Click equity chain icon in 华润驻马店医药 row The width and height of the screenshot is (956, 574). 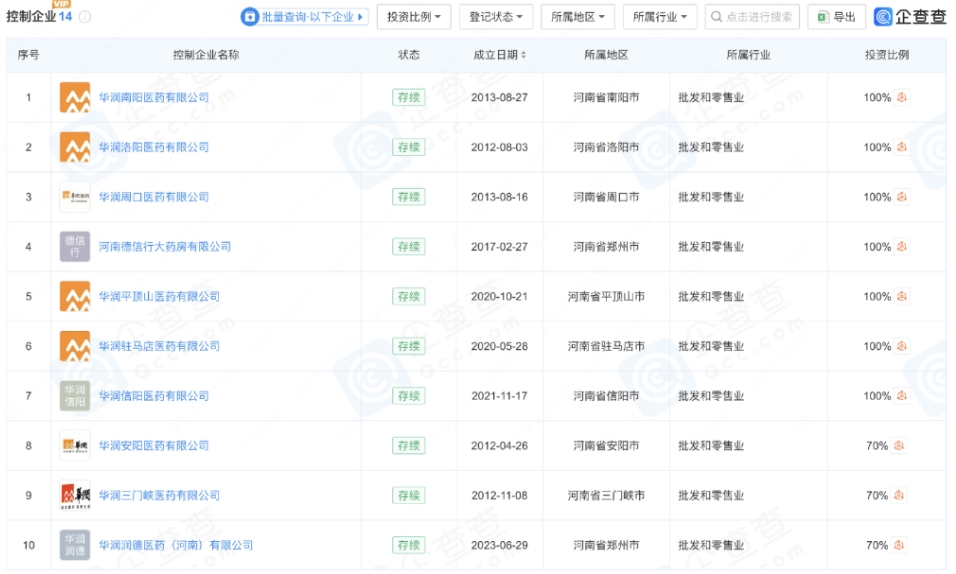click(x=902, y=346)
